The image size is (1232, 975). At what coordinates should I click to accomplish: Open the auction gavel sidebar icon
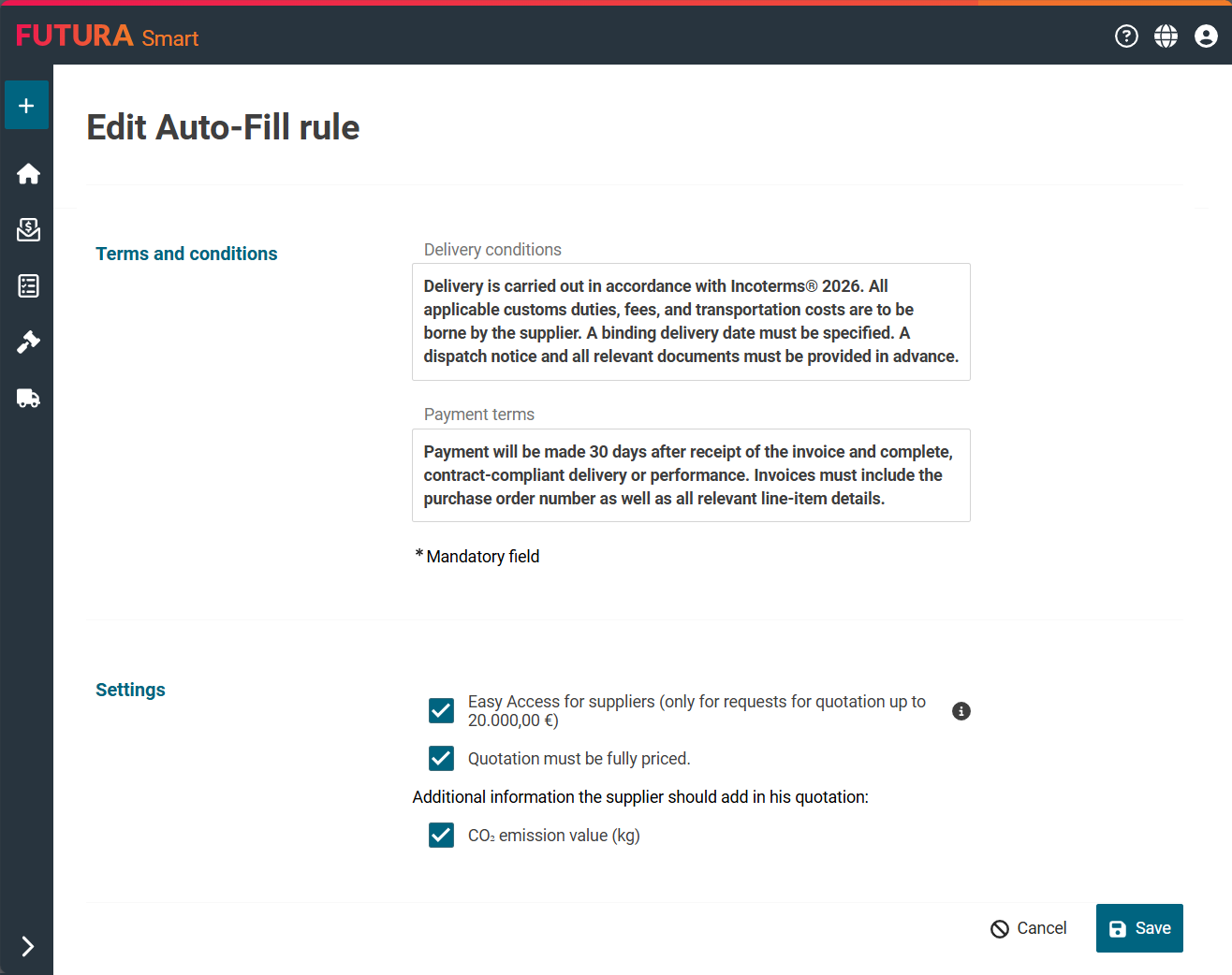(28, 342)
